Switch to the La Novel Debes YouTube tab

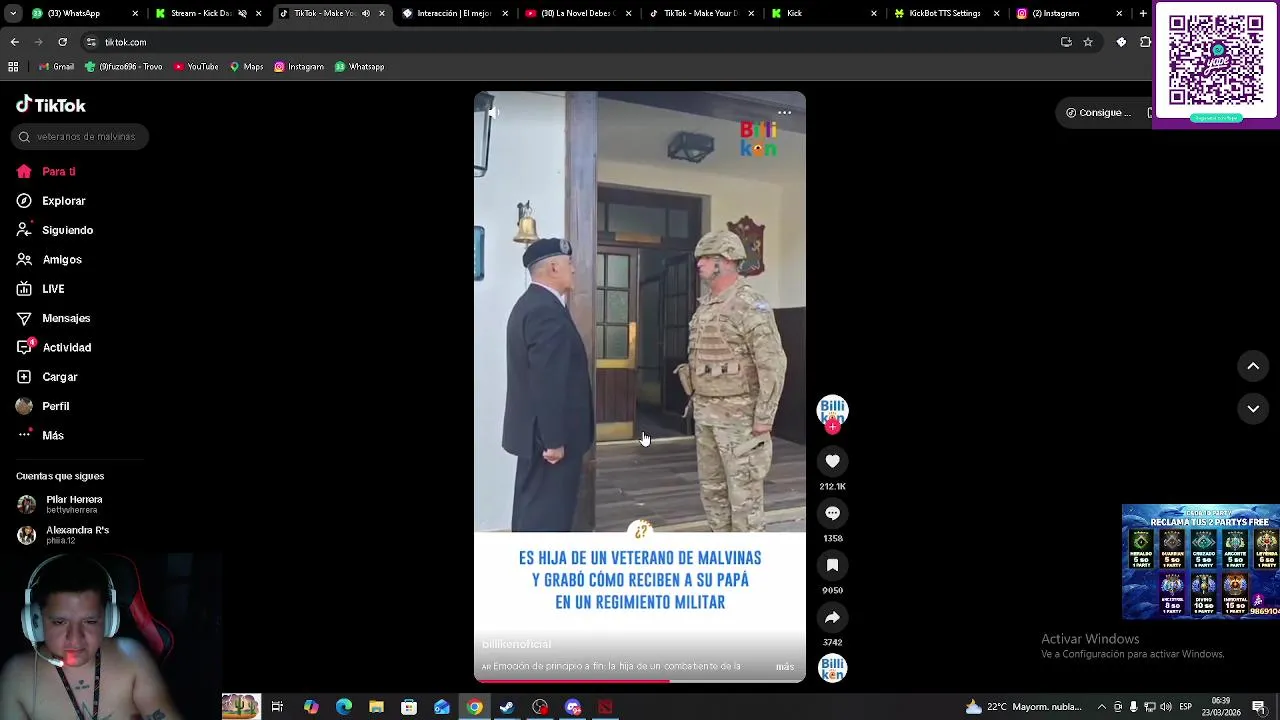pos(578,14)
